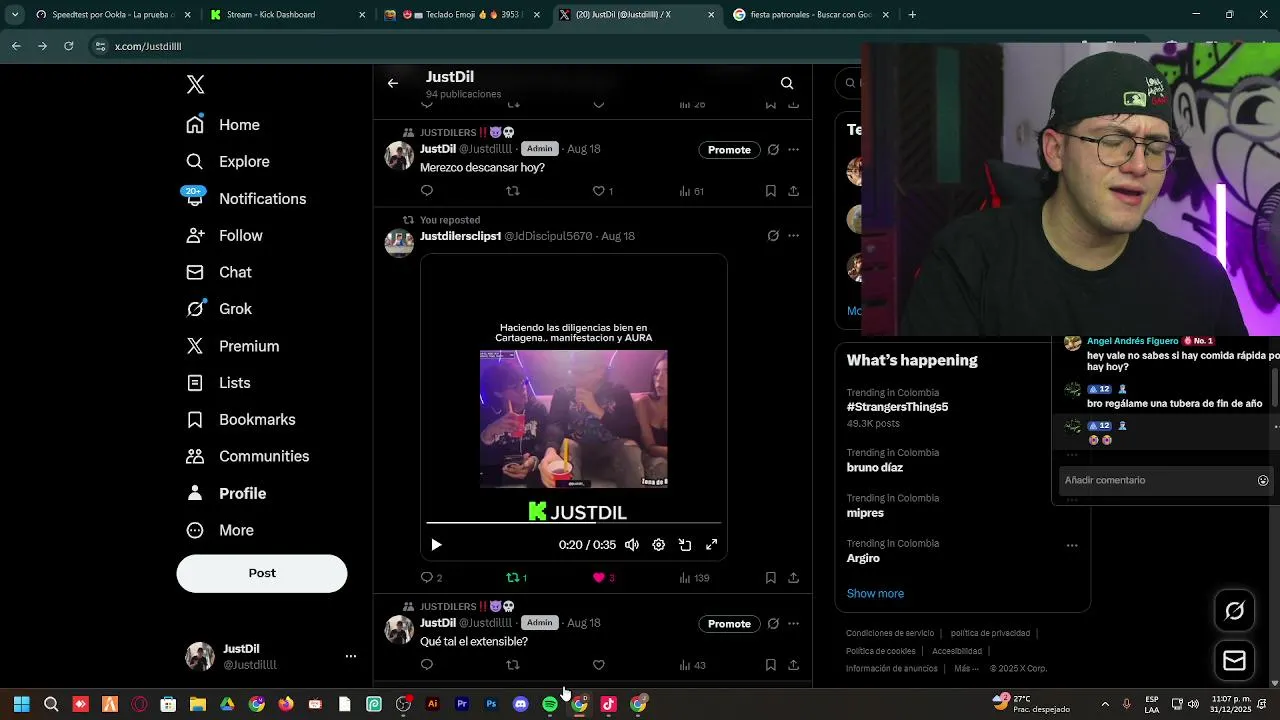Open video settings gear
Image resolution: width=1280 pixels, height=720 pixels.
coord(658,545)
